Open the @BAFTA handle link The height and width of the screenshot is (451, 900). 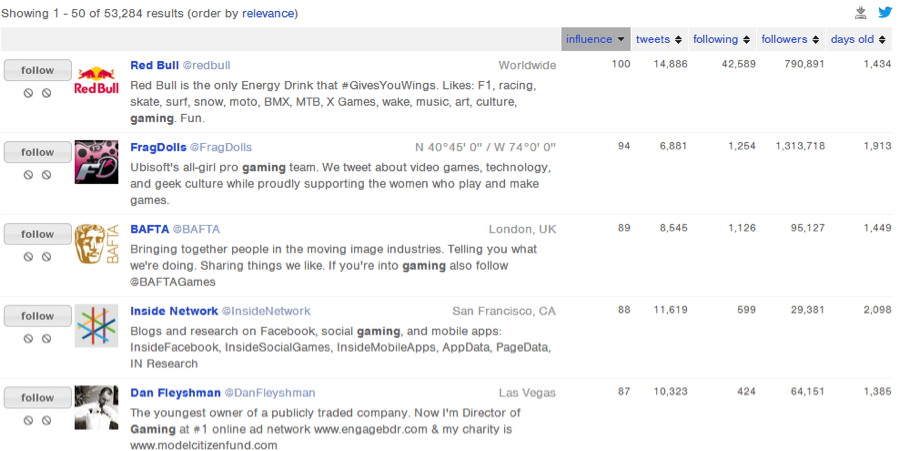(x=196, y=229)
